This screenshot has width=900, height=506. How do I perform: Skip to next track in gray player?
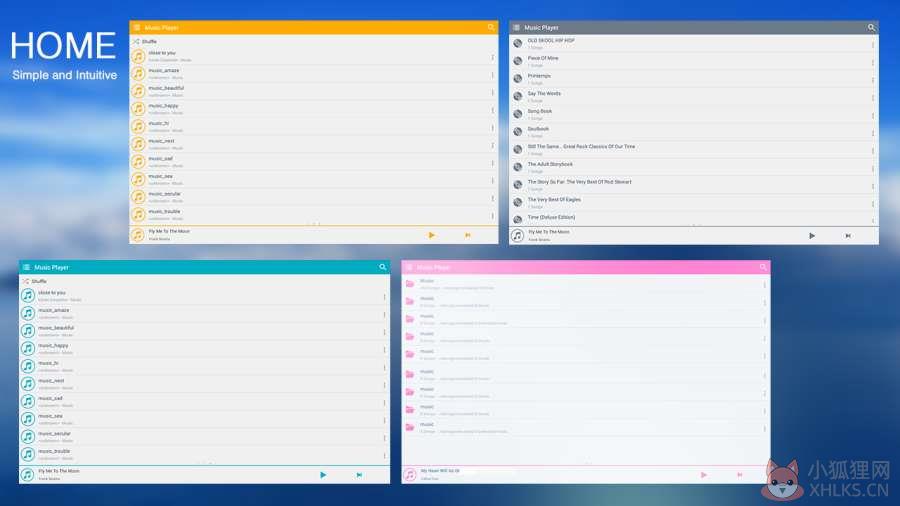pyautogui.click(x=848, y=236)
